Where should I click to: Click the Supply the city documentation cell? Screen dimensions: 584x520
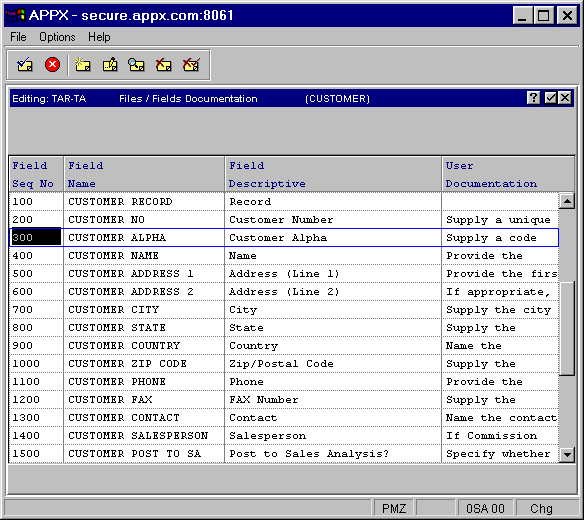click(x=501, y=310)
